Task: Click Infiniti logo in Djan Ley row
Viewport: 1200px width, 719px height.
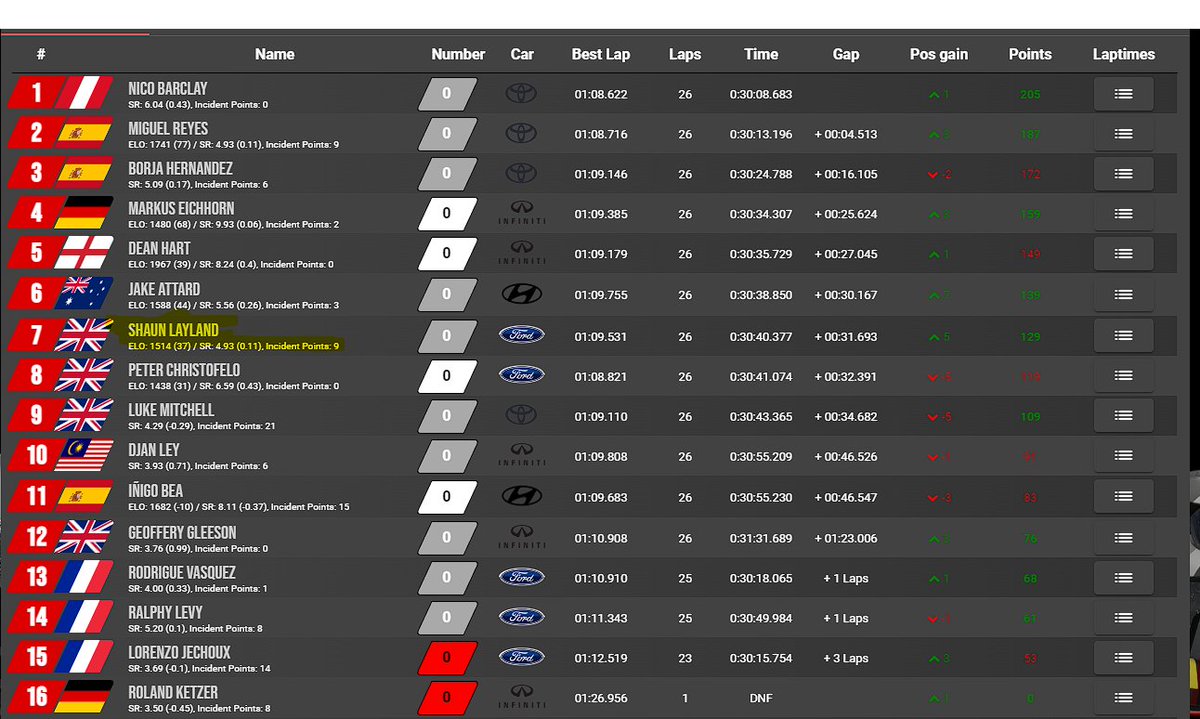Action: click(x=521, y=456)
